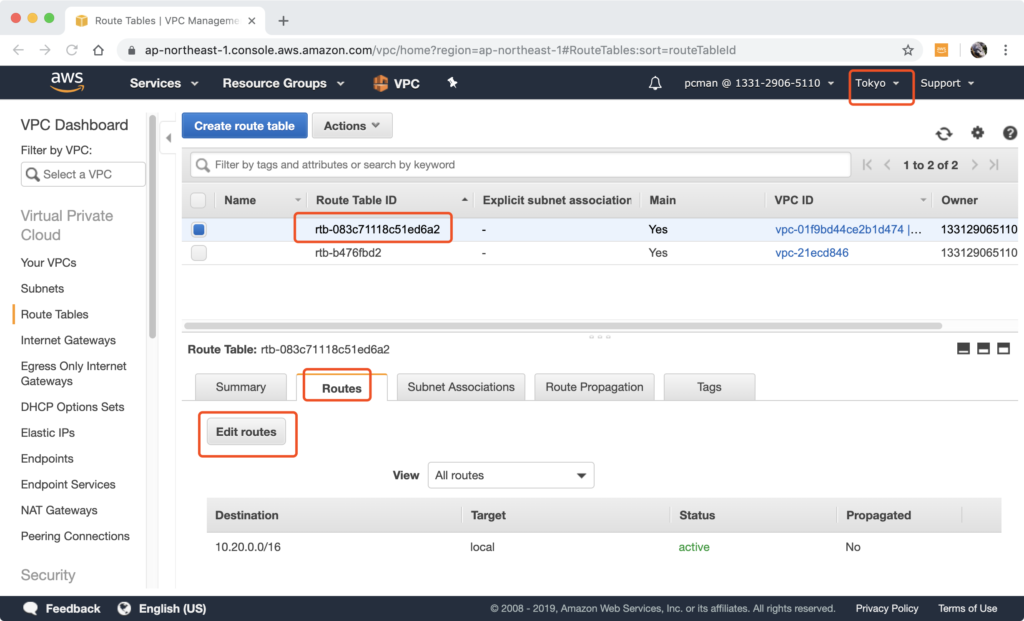Viewport: 1024px width, 621px height.
Task: Open the help question mark icon
Action: [x=1010, y=133]
